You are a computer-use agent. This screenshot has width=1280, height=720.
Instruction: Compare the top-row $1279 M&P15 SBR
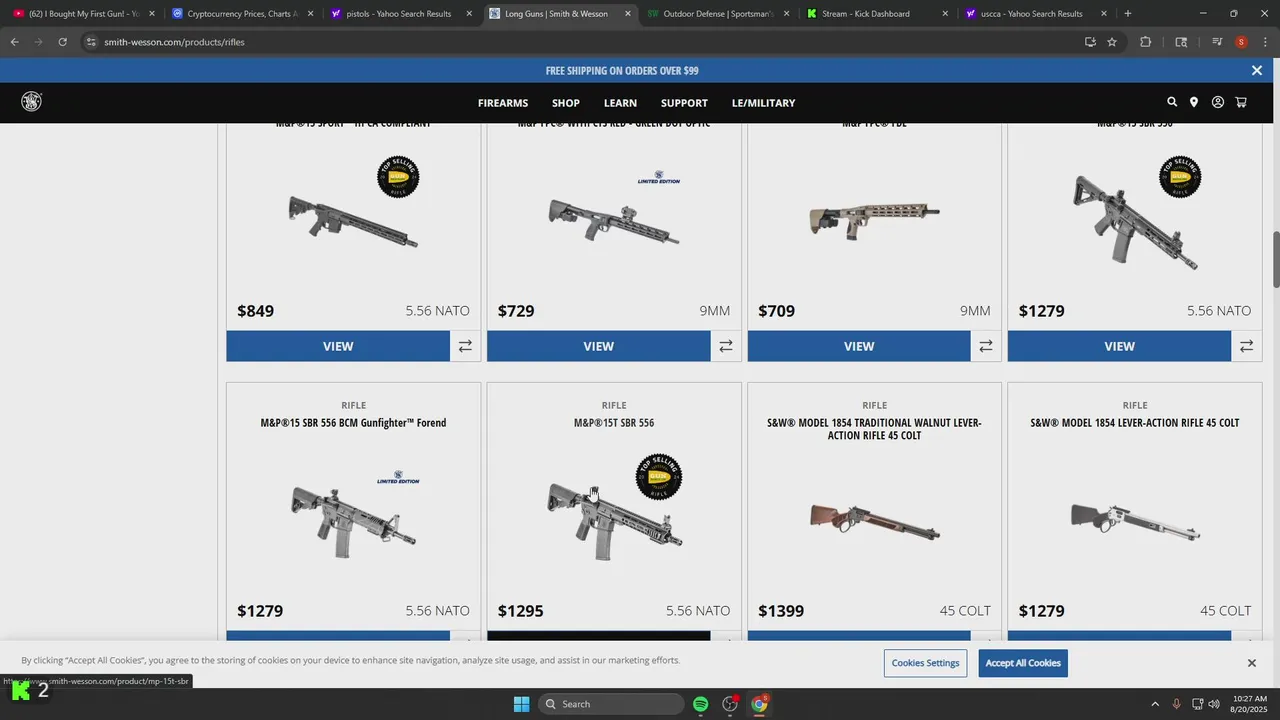click(1247, 346)
